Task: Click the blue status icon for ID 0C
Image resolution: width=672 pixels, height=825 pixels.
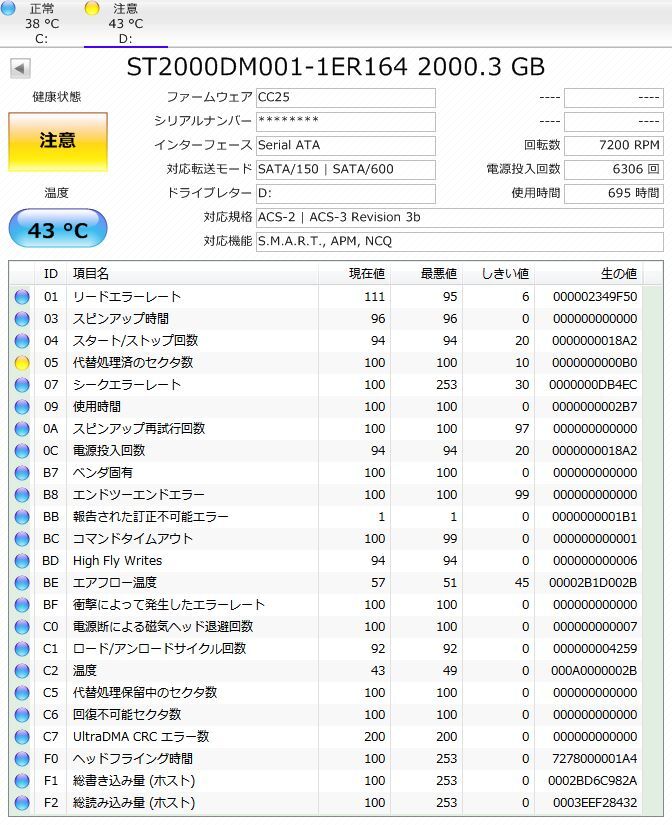Action: [x=22, y=451]
